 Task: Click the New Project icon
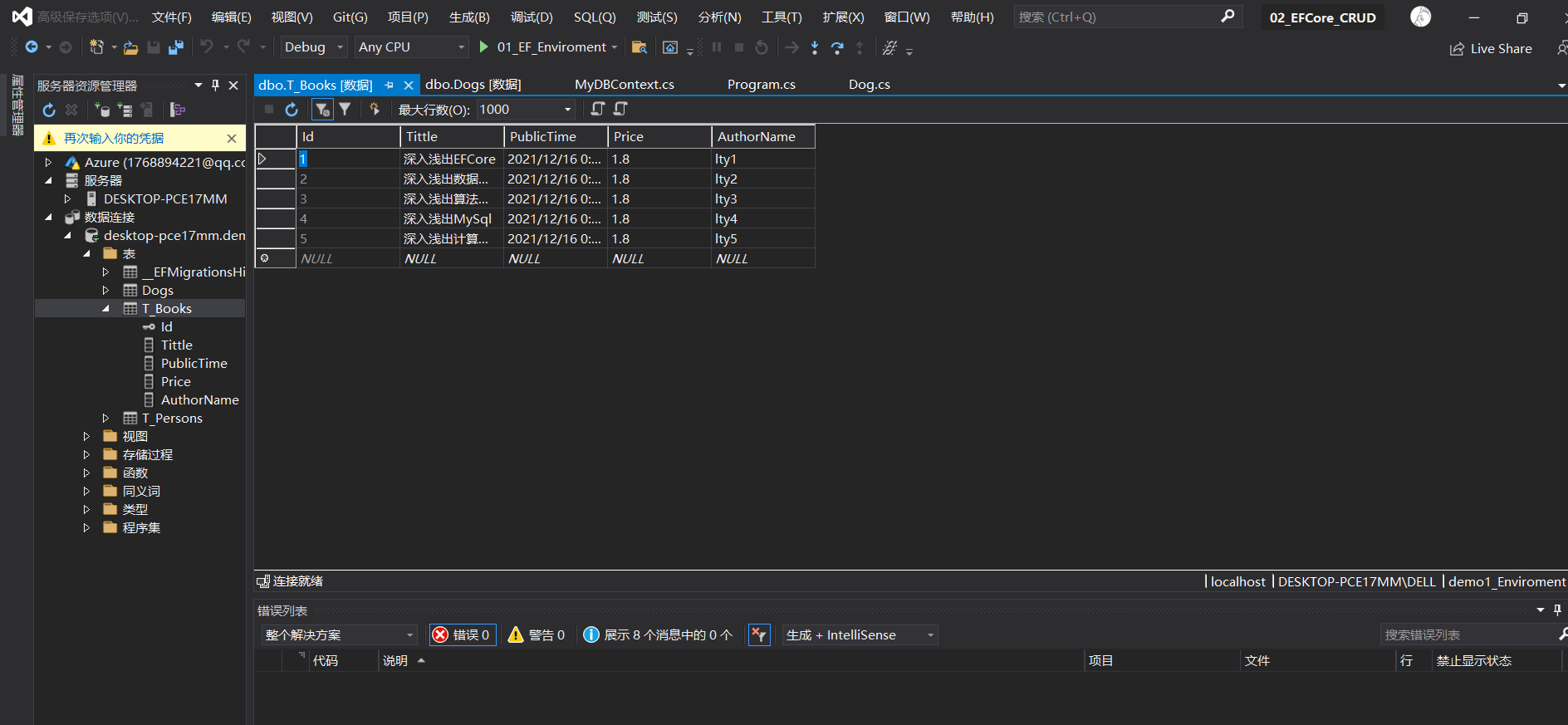[97, 47]
